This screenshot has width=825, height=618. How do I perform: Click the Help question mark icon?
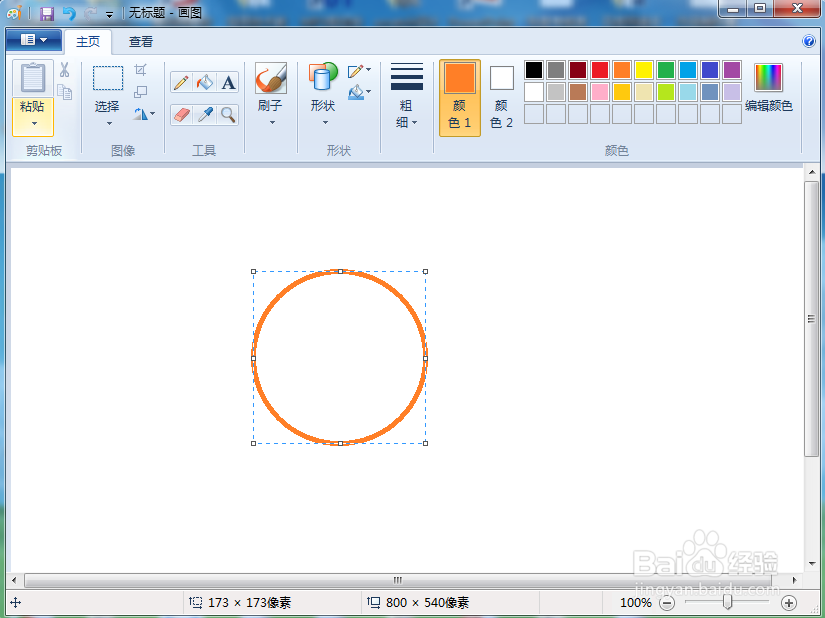click(809, 41)
